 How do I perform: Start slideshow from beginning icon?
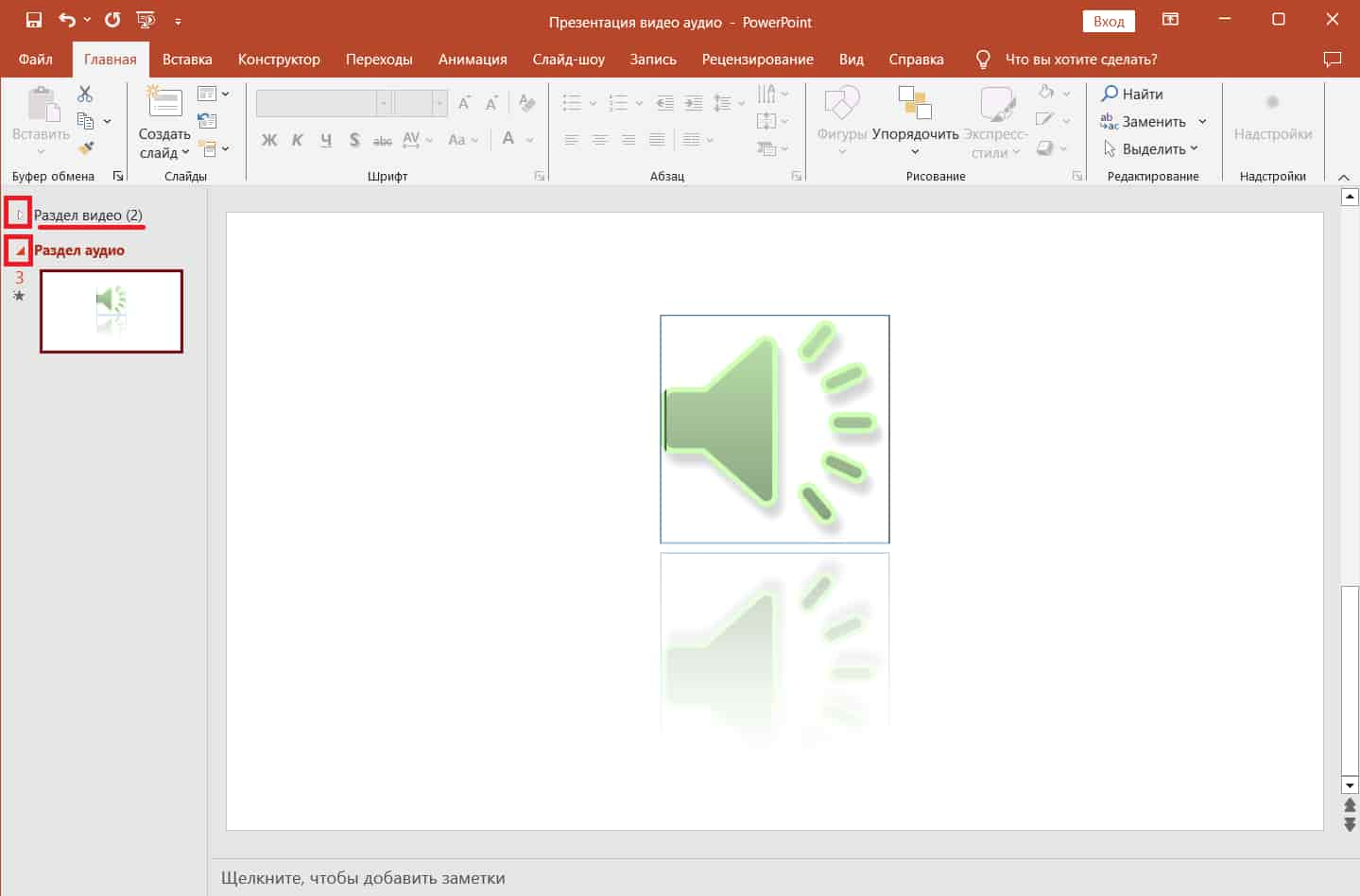point(146,21)
